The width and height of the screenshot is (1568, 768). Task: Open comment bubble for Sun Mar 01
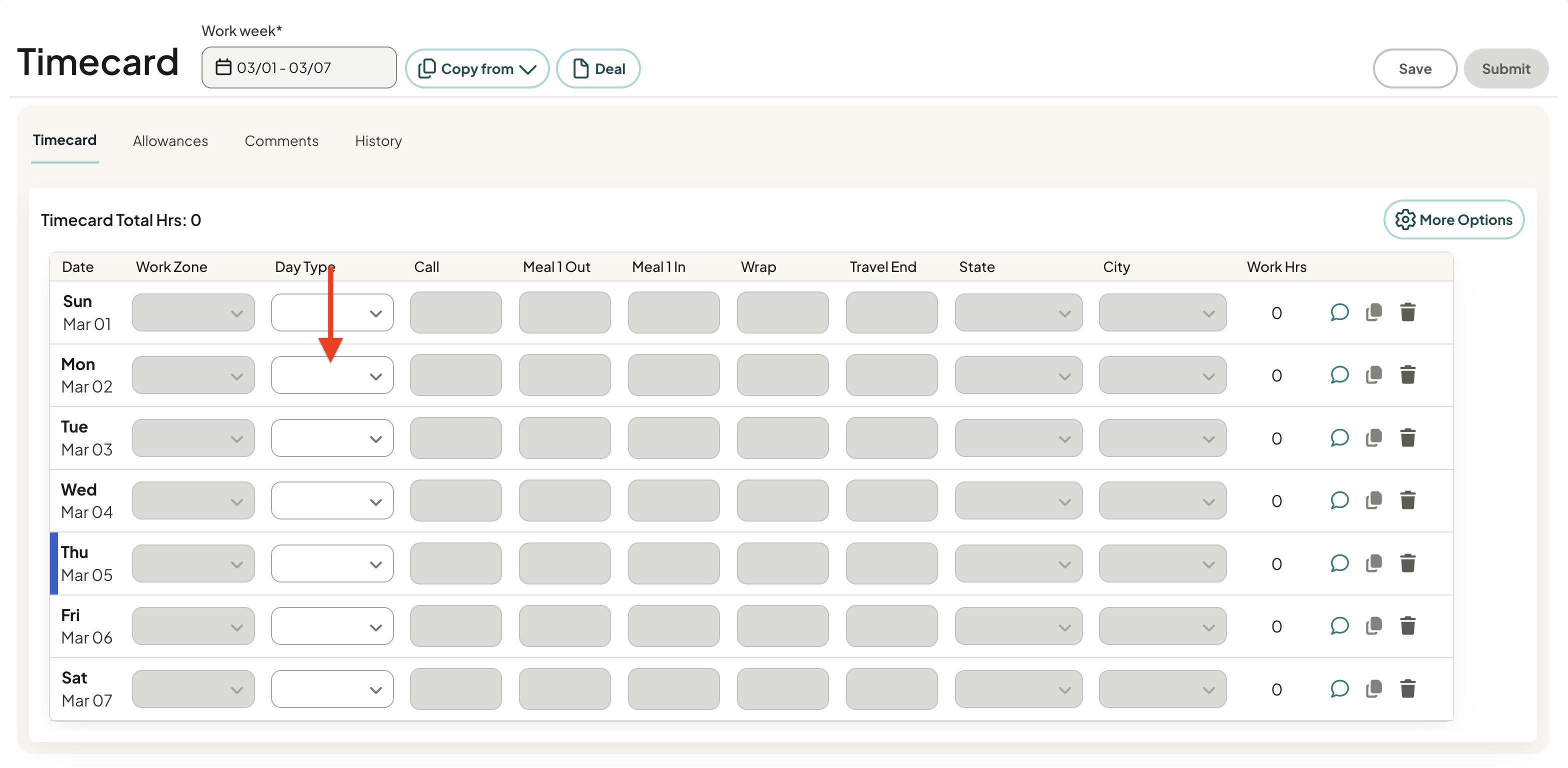(1339, 312)
